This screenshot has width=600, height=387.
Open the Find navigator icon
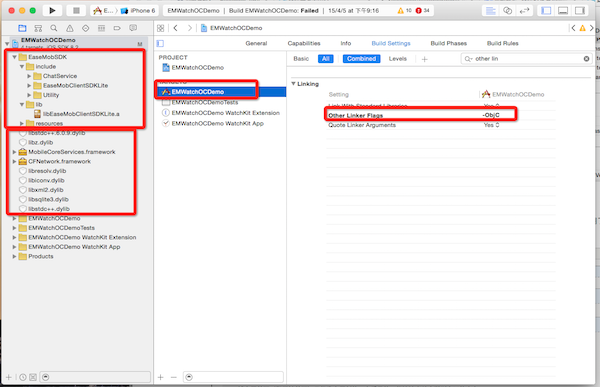pos(54,28)
